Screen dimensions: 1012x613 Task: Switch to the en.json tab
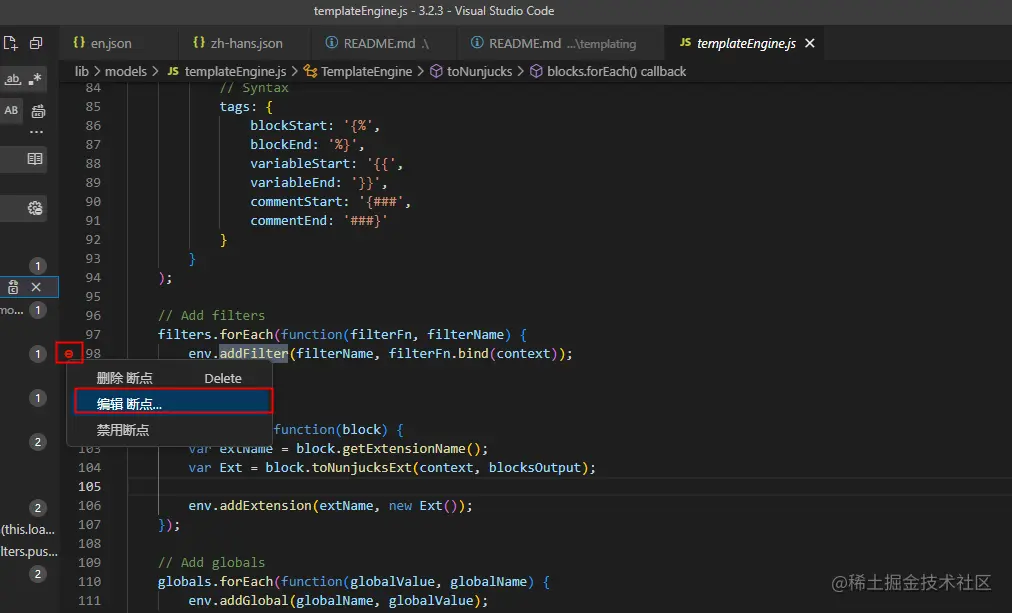(x=110, y=43)
